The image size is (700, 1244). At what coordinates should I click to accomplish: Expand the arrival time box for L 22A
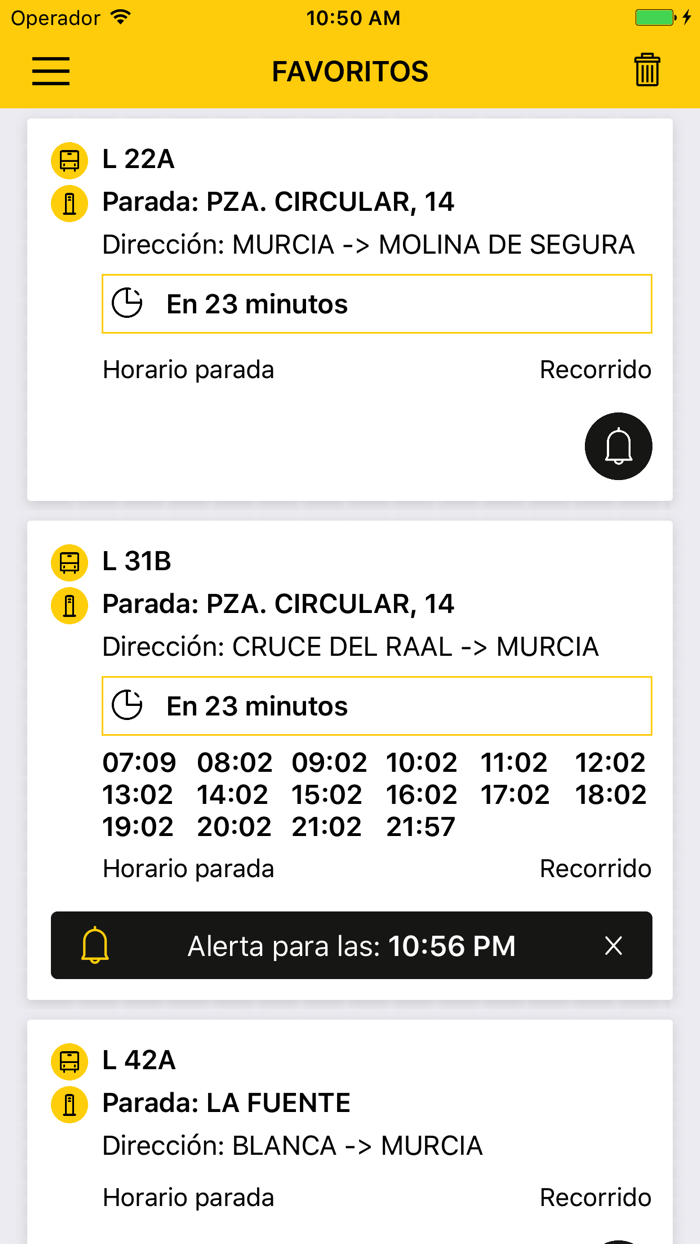click(x=376, y=303)
